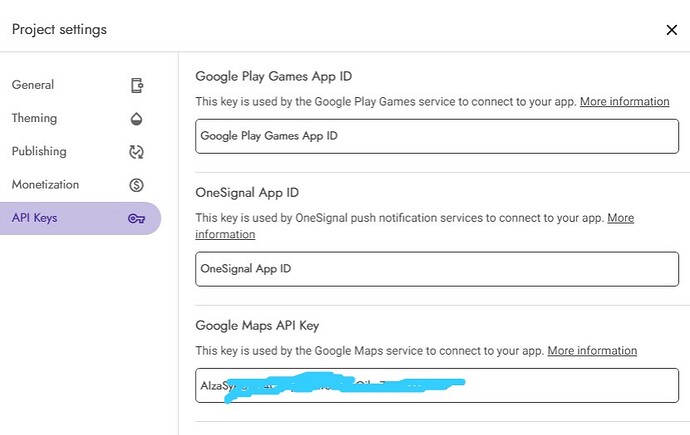The image size is (690, 435).
Task: Click the Google Play Games App ID heading
Action: 274,77
